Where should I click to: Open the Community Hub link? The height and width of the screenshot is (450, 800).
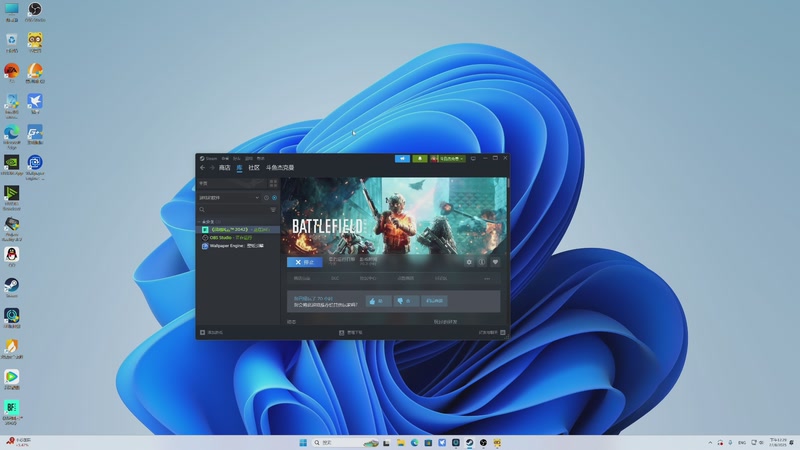368,279
